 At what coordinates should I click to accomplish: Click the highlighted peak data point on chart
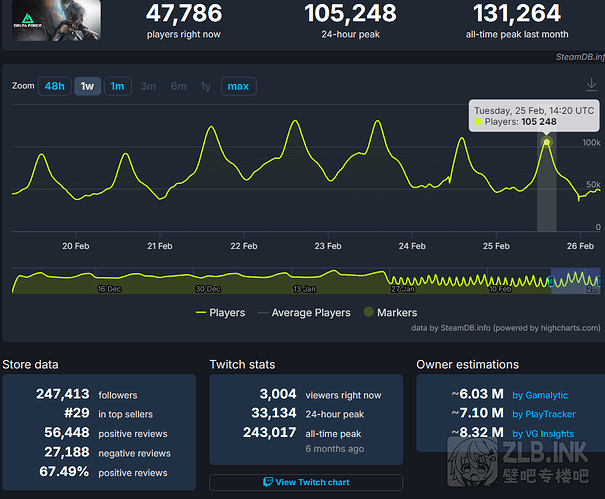coord(546,142)
